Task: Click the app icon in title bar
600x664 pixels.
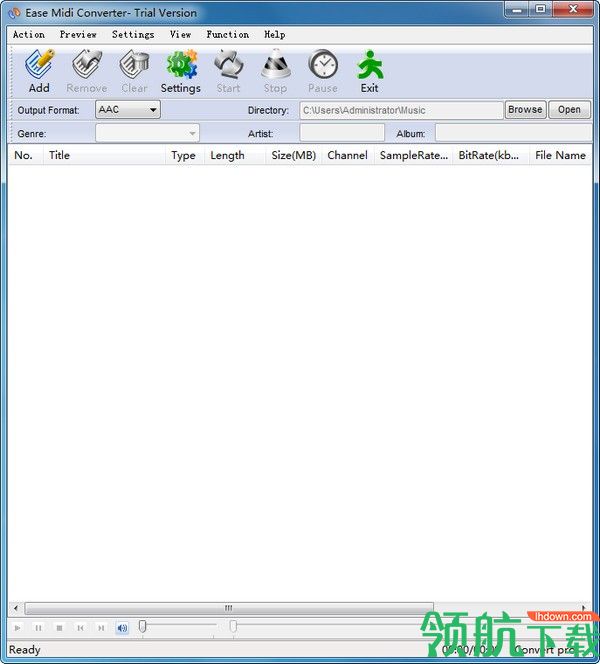Action: [14, 13]
